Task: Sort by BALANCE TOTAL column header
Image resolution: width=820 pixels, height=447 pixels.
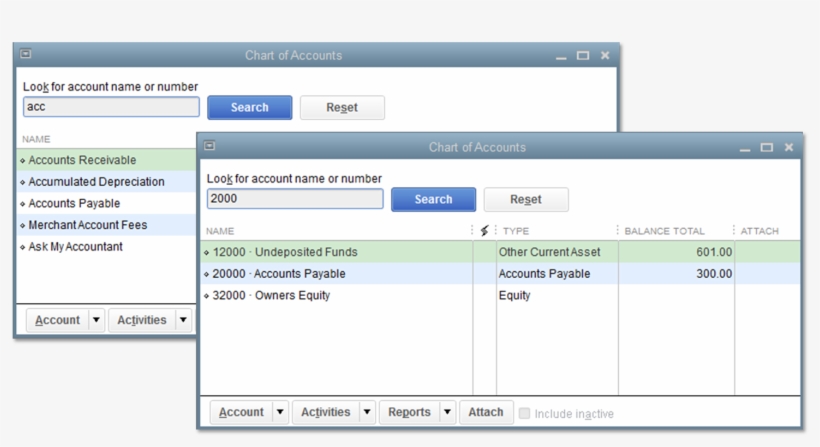Action: pyautogui.click(x=664, y=231)
